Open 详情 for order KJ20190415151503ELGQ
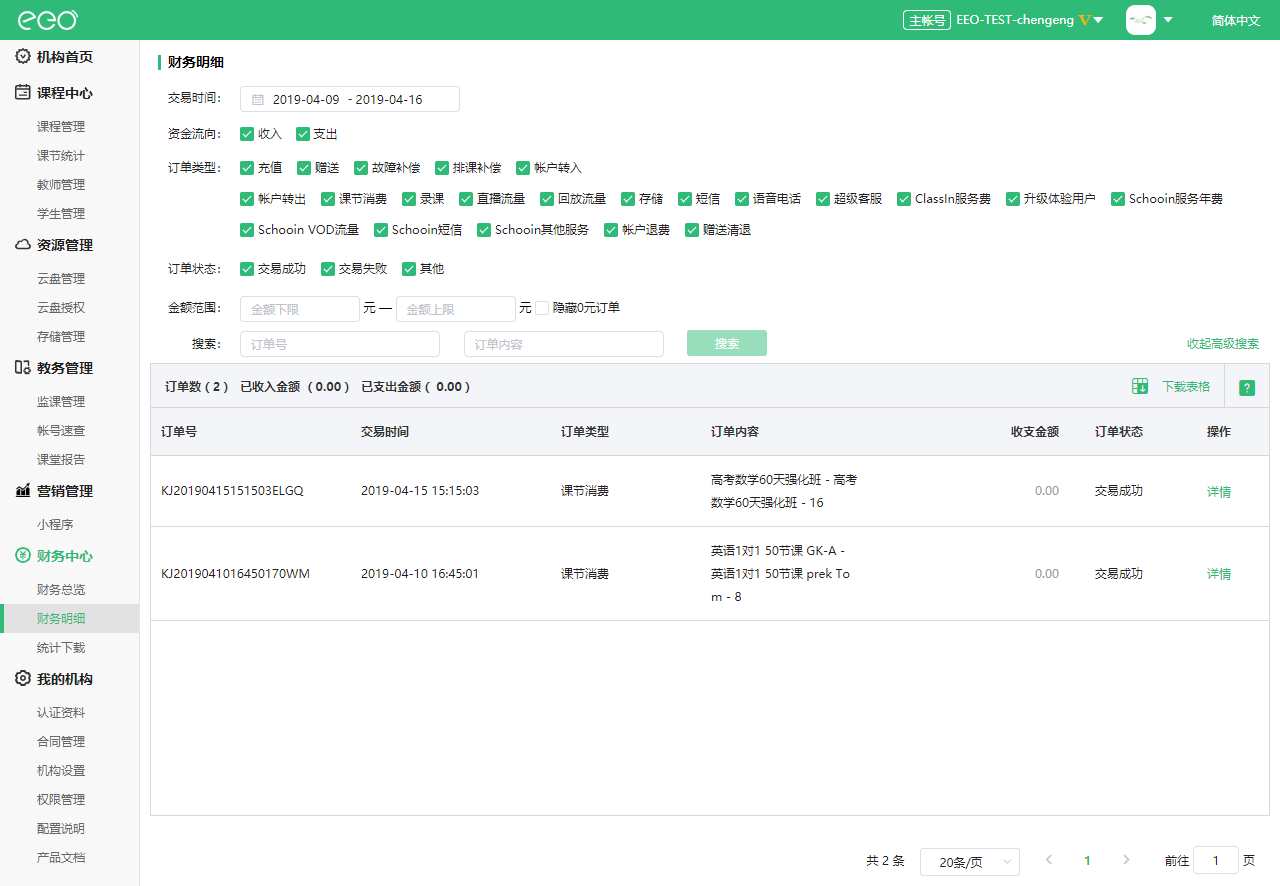 point(1219,492)
